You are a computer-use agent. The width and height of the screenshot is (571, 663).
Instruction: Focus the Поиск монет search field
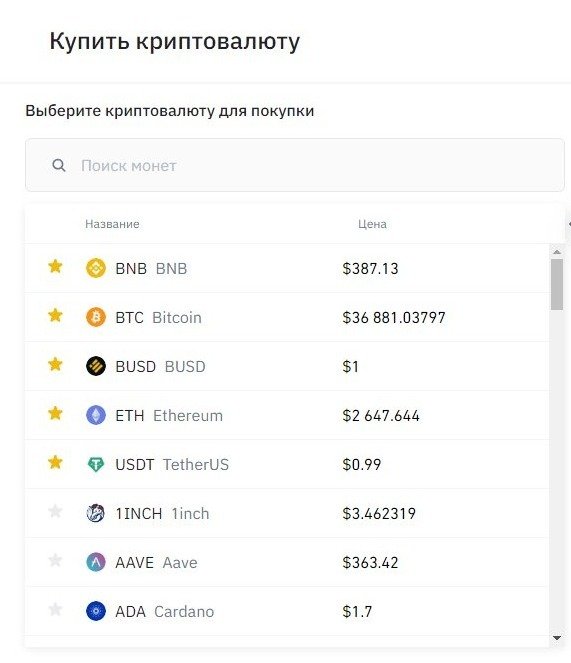[x=295, y=165]
